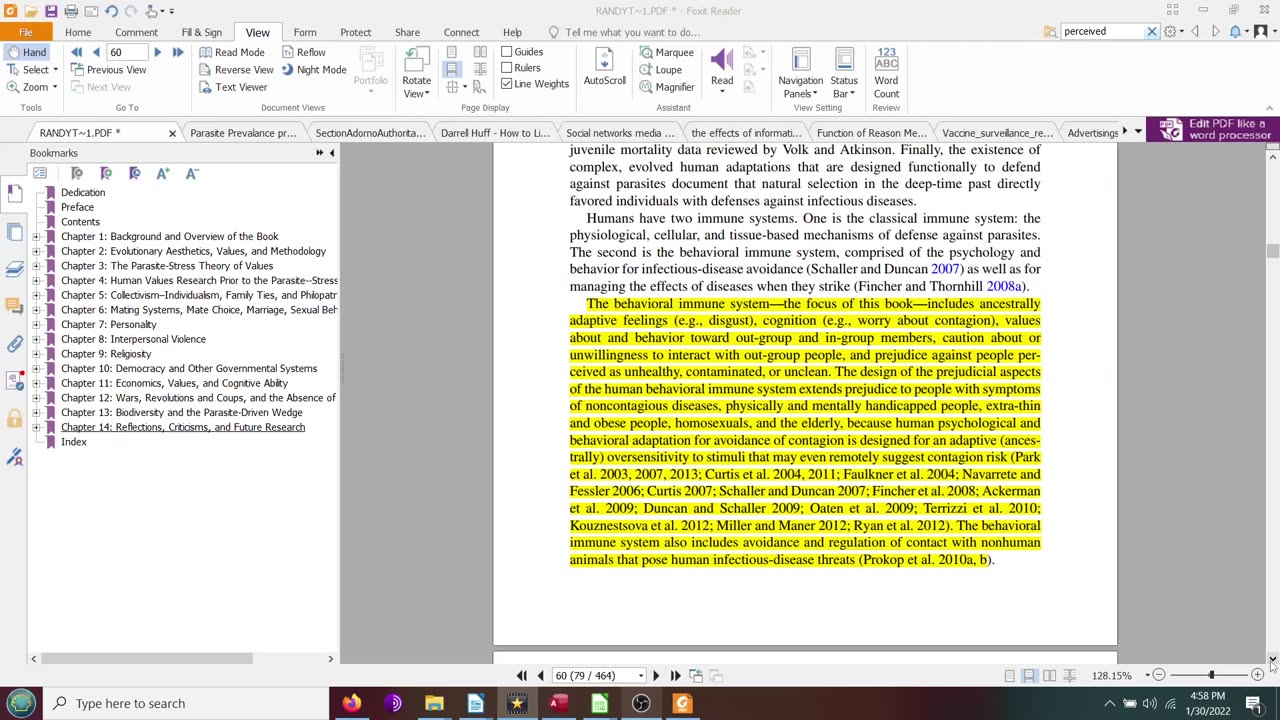Uncheck the Line Weights checkbox
Image resolution: width=1280 pixels, height=720 pixels.
(x=507, y=84)
